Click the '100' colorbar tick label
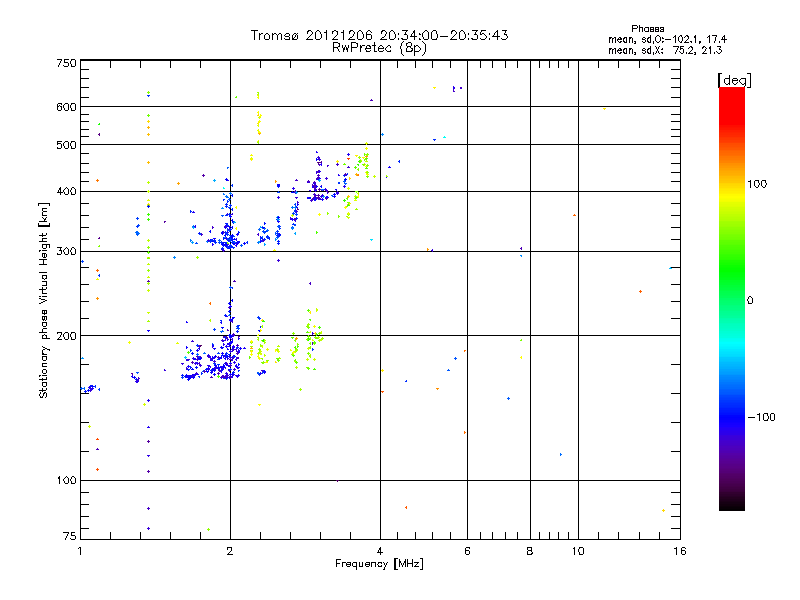Screen dimensions: 800x600 [x=757, y=184]
